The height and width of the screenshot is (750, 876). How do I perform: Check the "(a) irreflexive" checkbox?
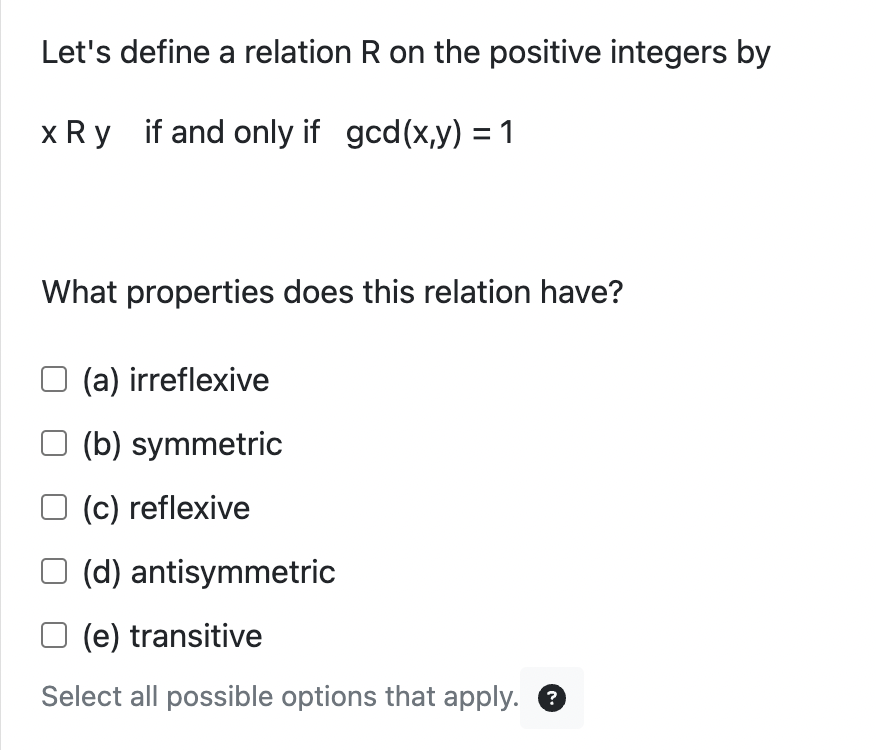(x=54, y=378)
